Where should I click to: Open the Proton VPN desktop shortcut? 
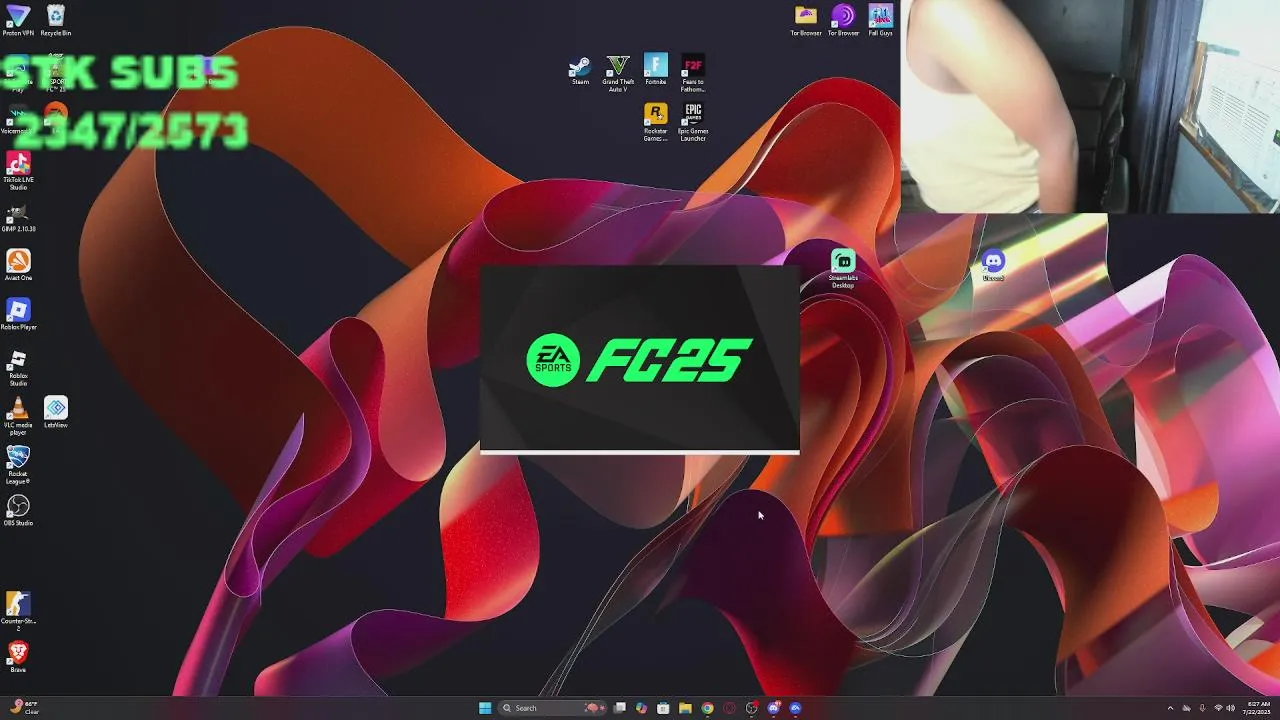(18, 20)
